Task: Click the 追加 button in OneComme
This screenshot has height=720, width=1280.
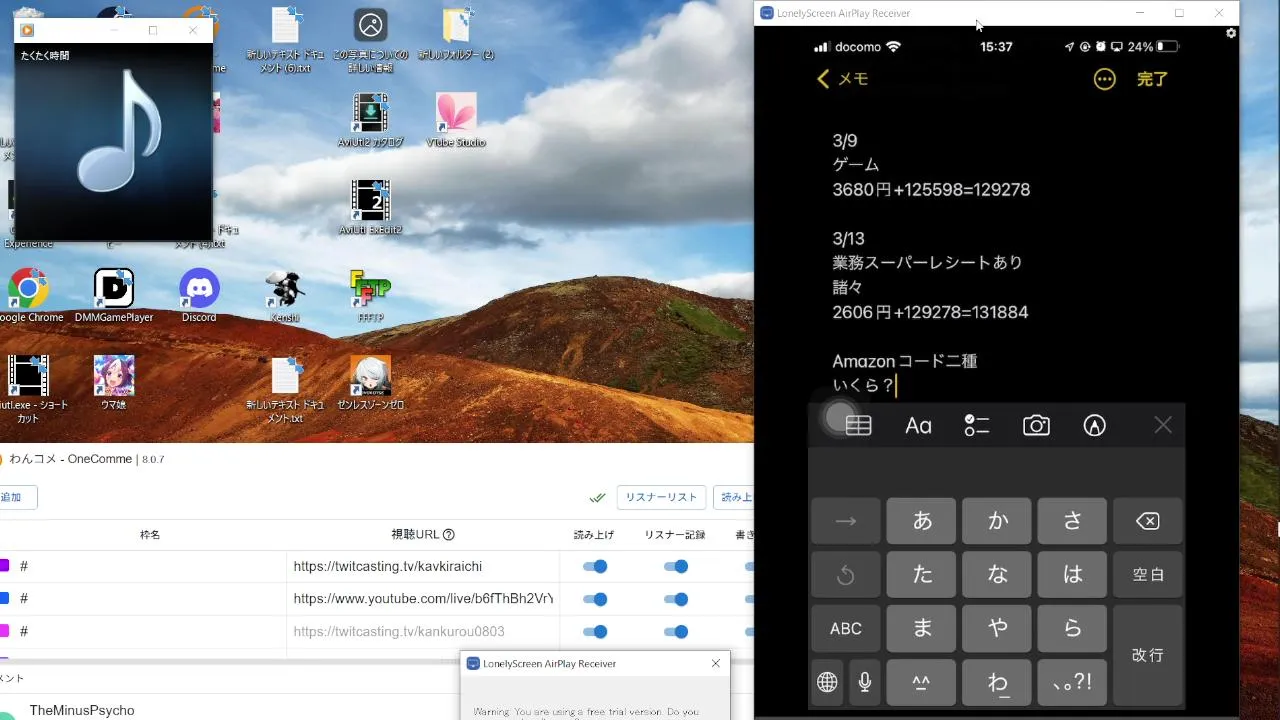Action: (14, 497)
